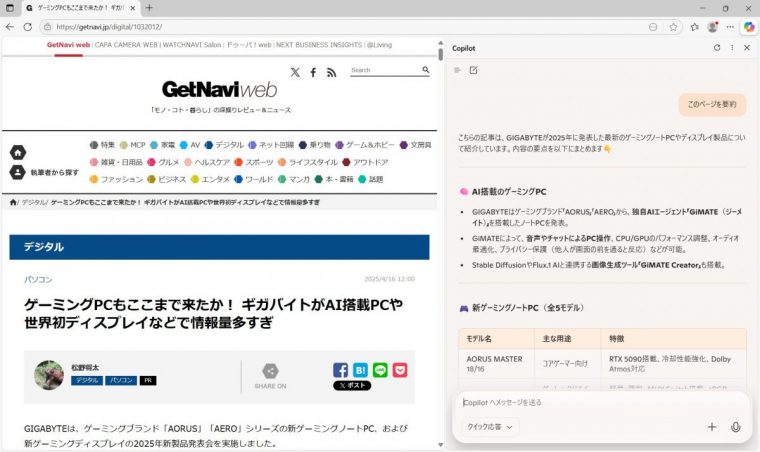Share article on Facebook icon
The image size is (760, 452).
coord(340,370)
